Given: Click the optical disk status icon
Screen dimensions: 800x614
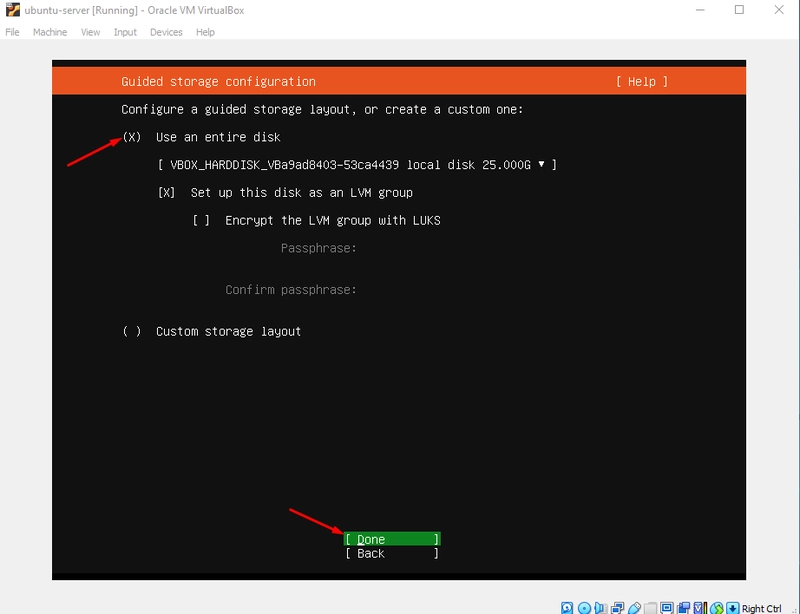Looking at the screenshot, I should tap(584, 608).
